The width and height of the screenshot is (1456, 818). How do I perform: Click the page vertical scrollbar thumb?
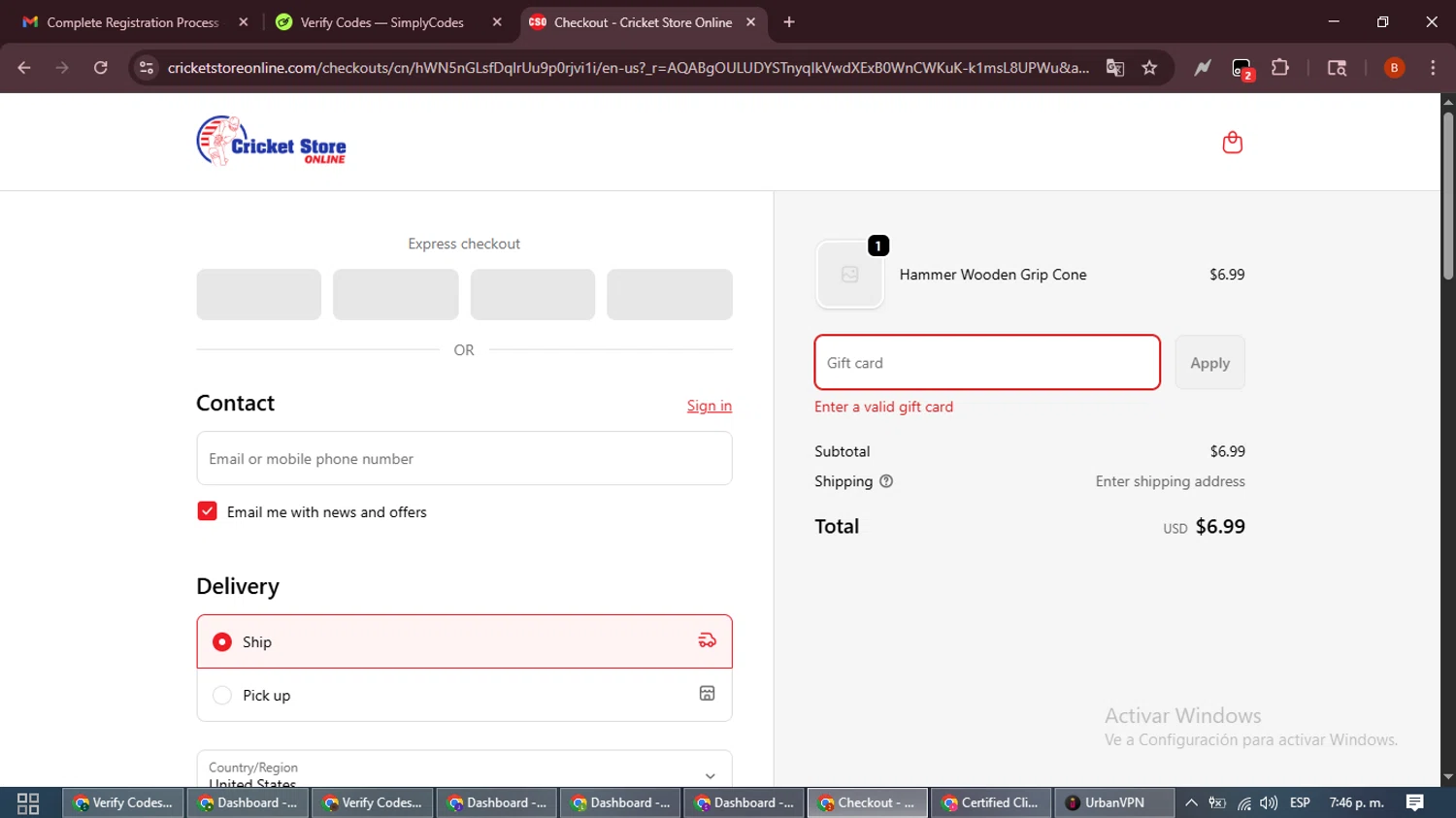pyautogui.click(x=1447, y=196)
